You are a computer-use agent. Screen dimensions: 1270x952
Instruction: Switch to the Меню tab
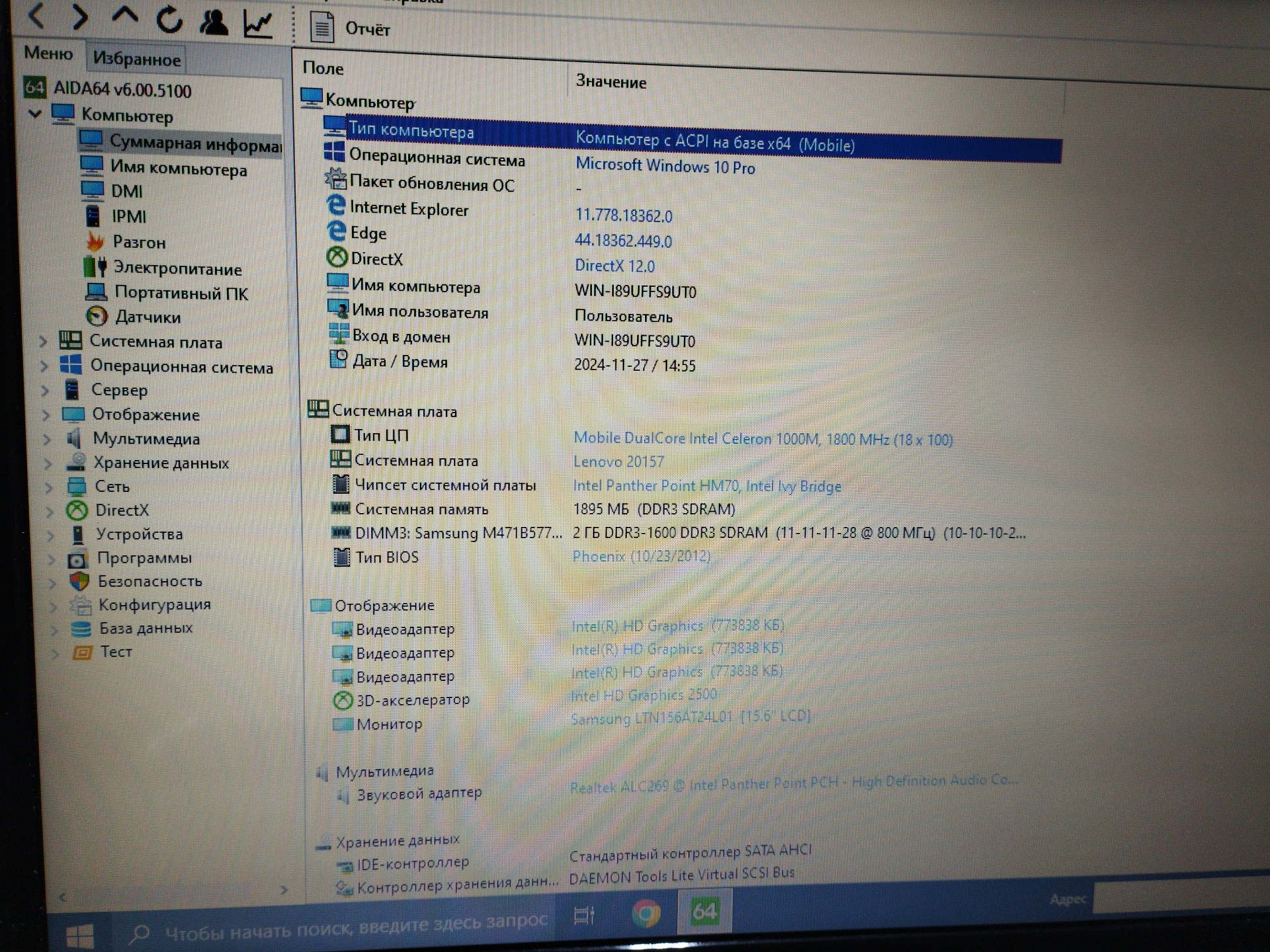click(48, 53)
